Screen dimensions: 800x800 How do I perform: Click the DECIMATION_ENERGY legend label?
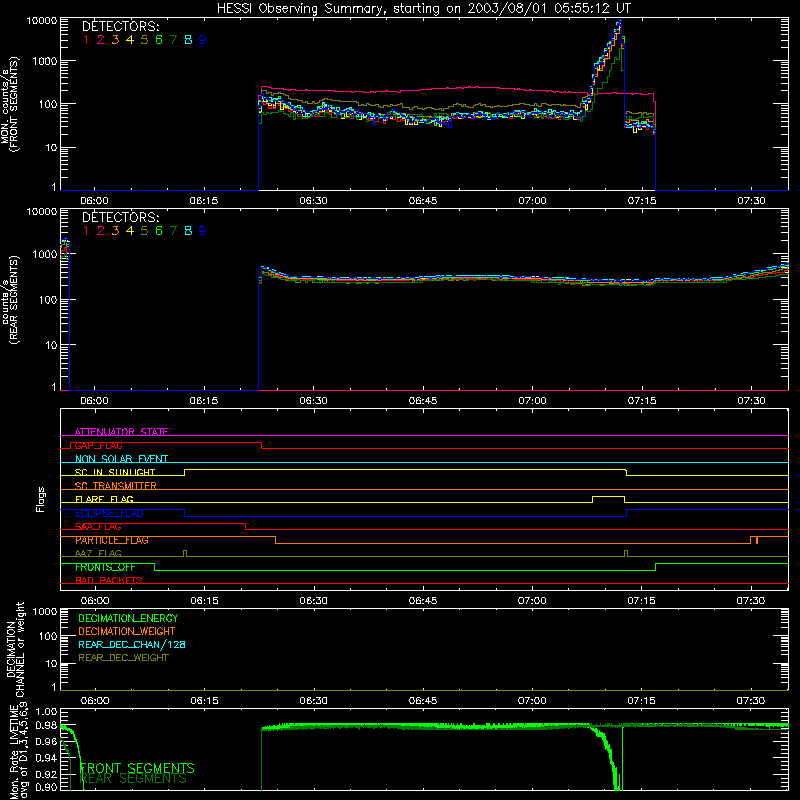(128, 618)
